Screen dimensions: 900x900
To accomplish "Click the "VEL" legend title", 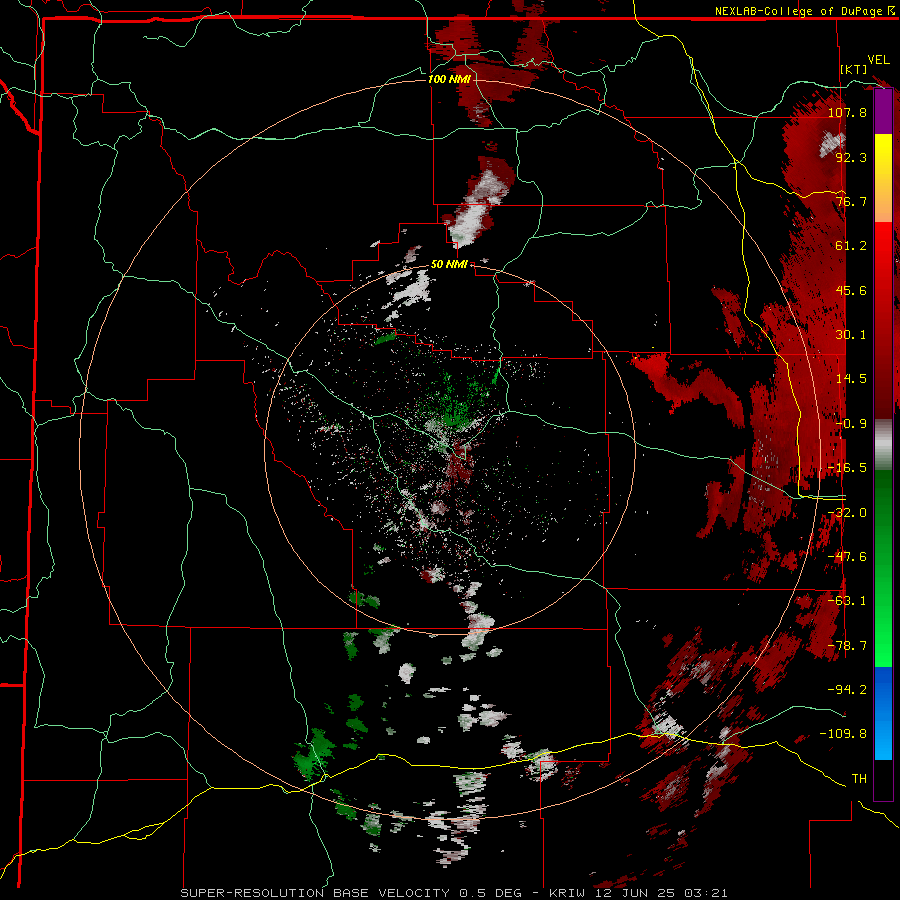I will [x=878, y=60].
